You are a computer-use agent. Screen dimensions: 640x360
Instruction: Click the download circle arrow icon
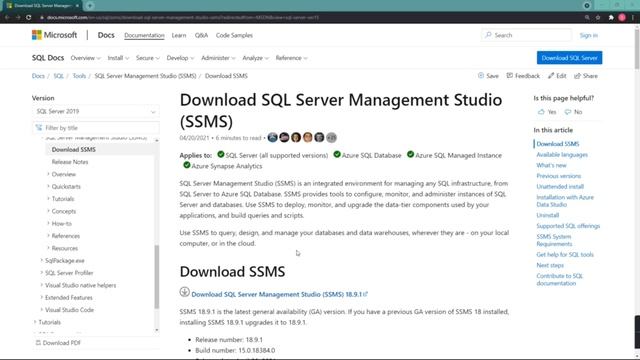pos(184,292)
